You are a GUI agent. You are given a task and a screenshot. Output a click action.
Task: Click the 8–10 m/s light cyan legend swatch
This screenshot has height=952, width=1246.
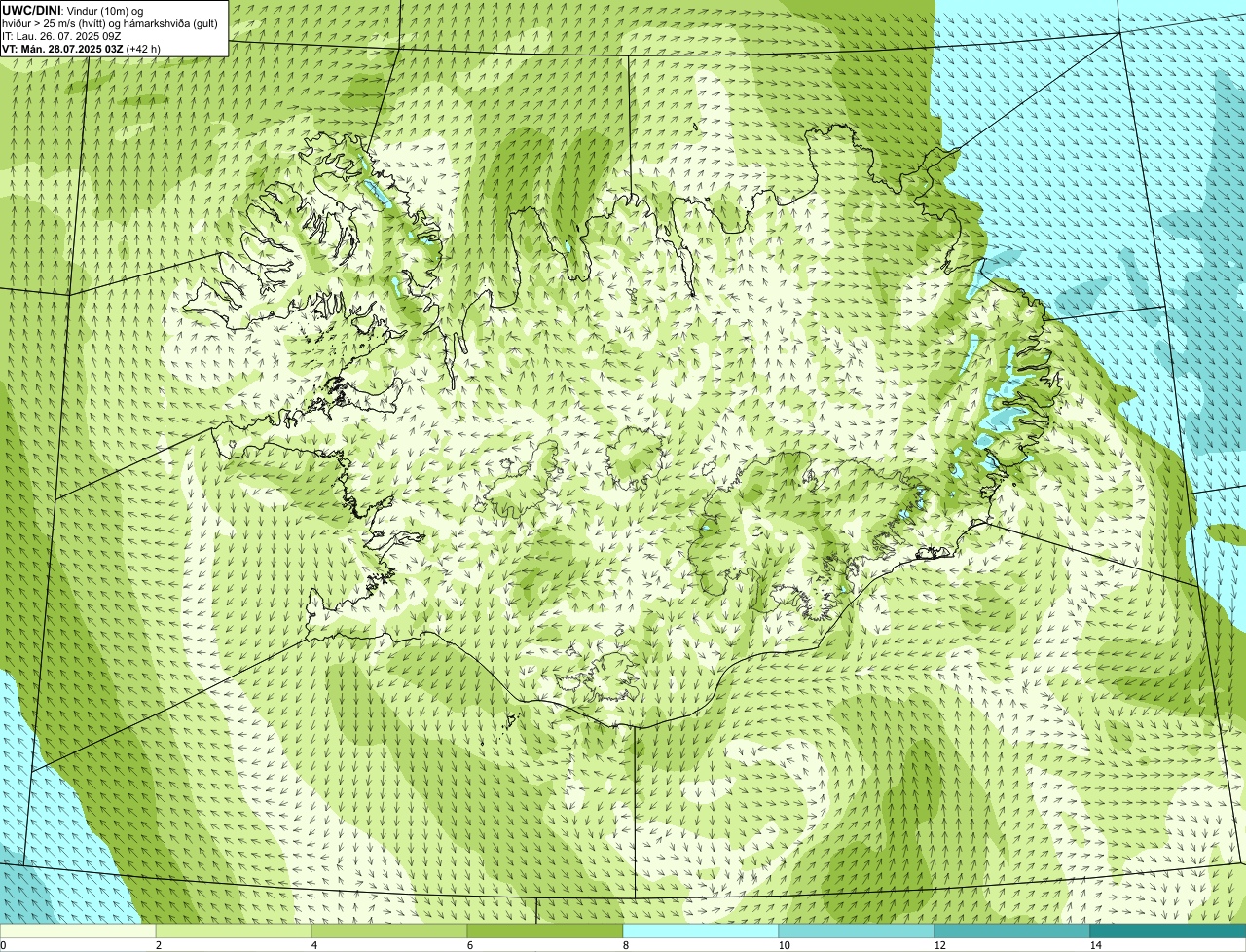coord(701,931)
